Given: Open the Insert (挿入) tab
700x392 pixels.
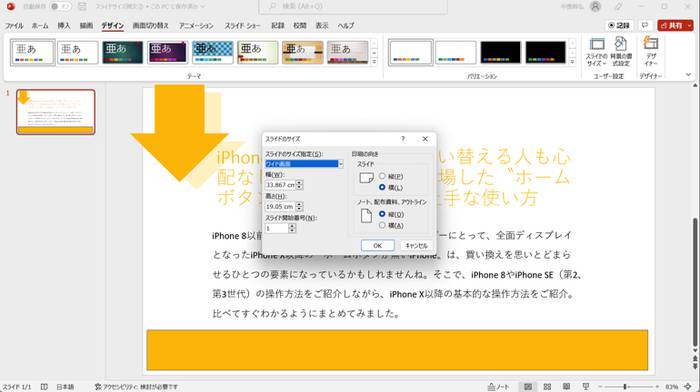Looking at the screenshot, I should click(x=64, y=25).
